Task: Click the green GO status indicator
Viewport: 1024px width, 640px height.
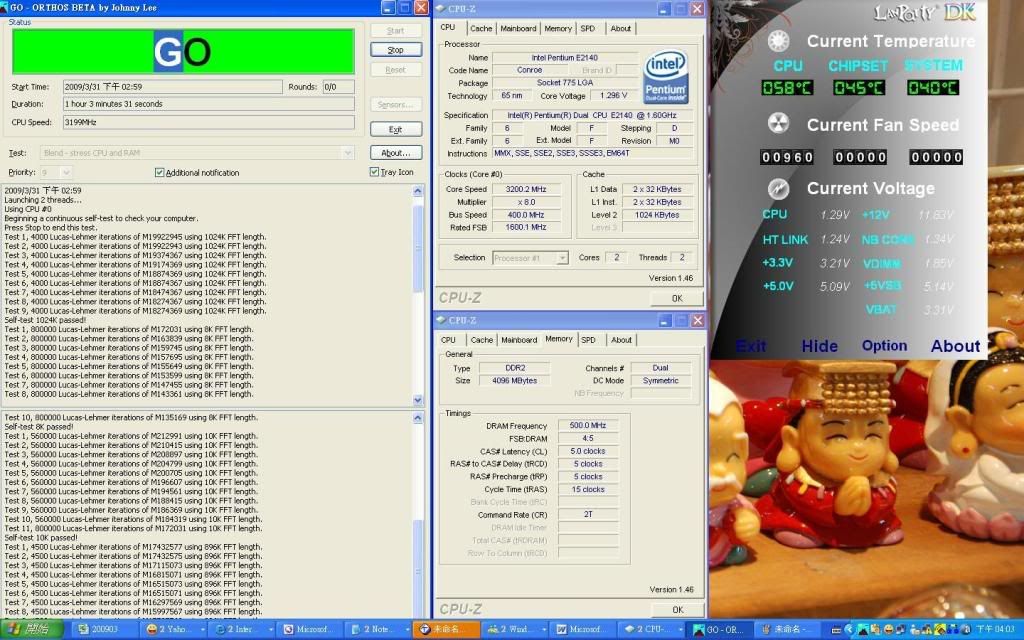Action: point(184,52)
